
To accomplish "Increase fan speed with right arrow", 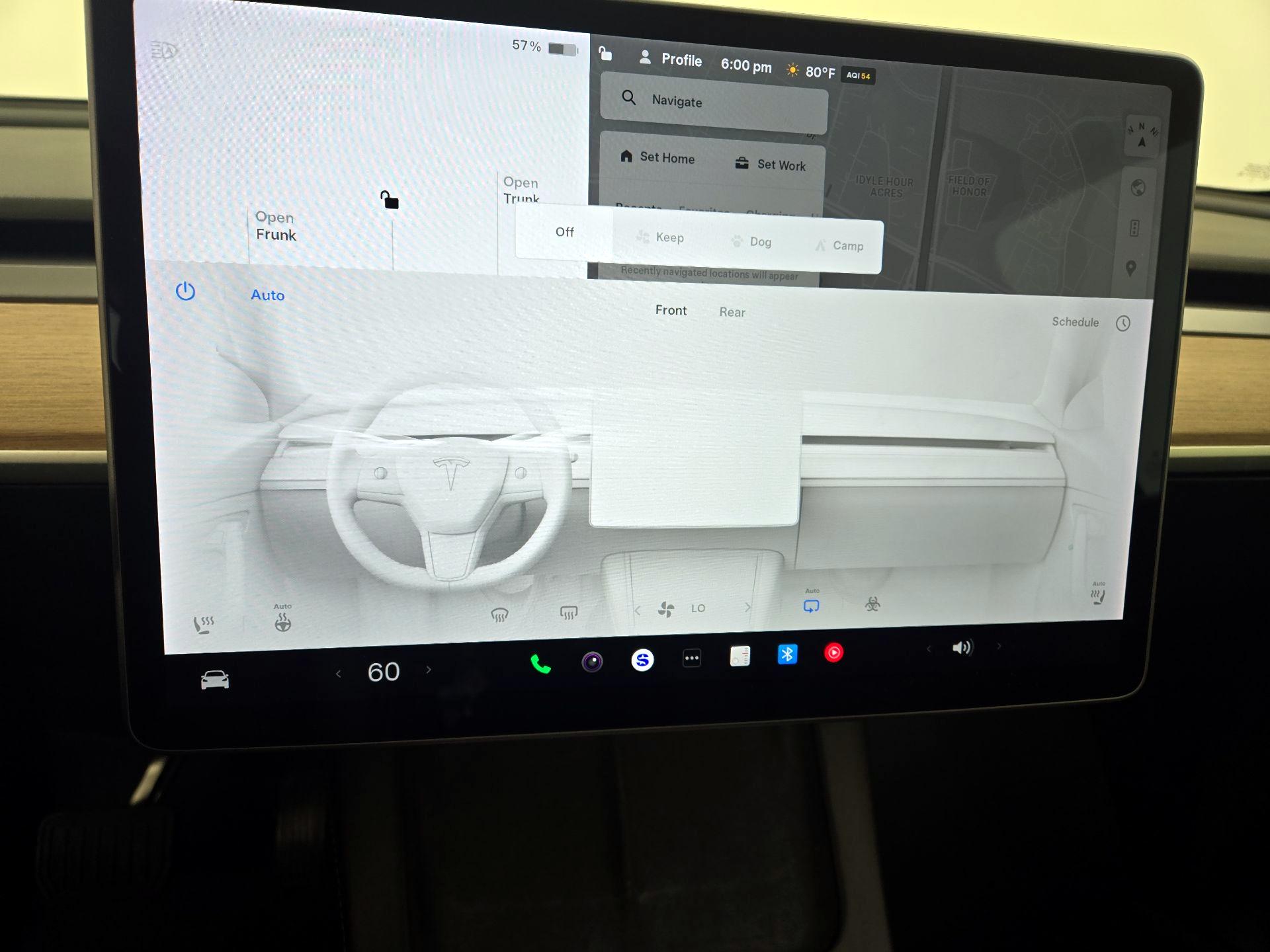I will 747,608.
